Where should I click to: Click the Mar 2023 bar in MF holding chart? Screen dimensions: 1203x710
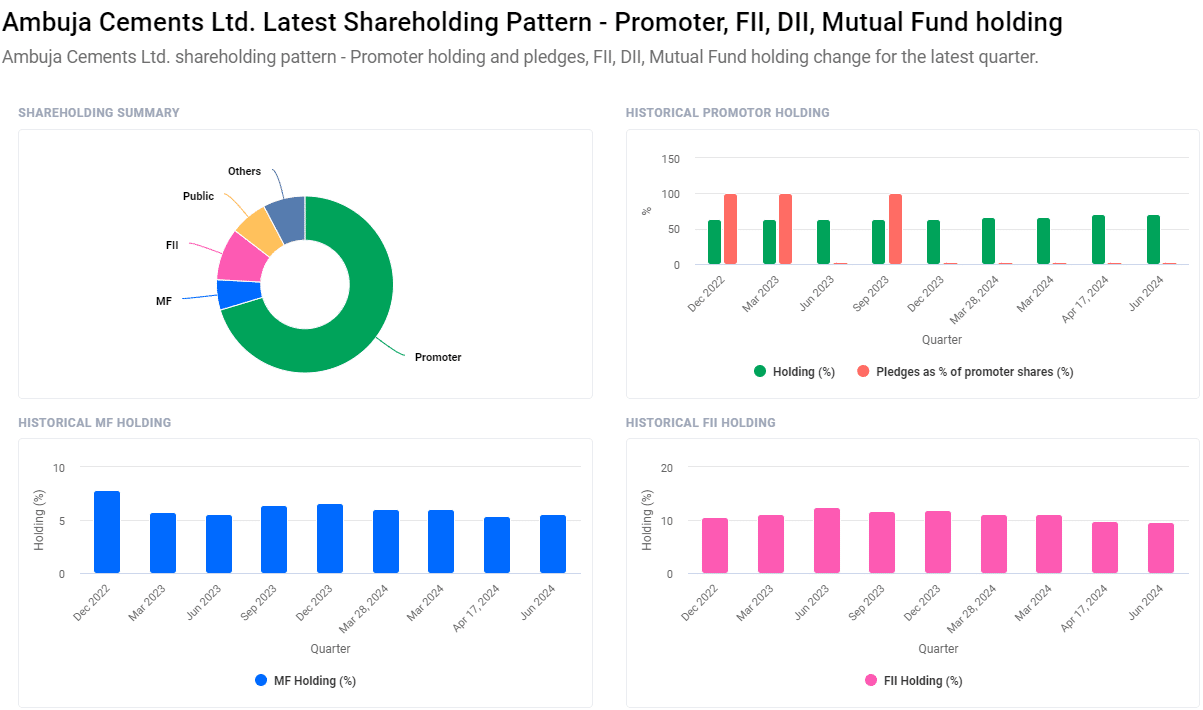tap(163, 543)
